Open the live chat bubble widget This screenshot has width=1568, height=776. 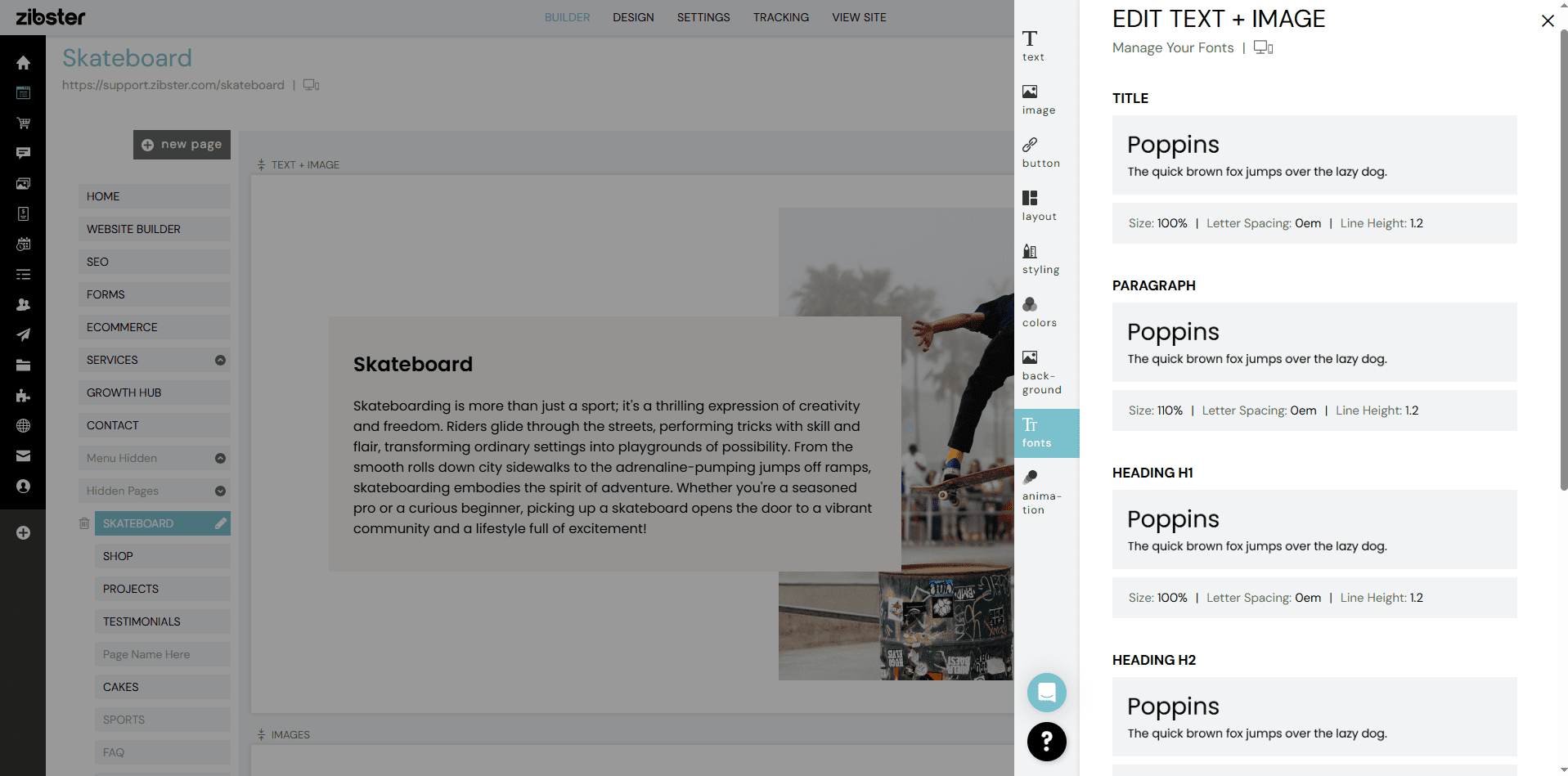pyautogui.click(x=1046, y=693)
